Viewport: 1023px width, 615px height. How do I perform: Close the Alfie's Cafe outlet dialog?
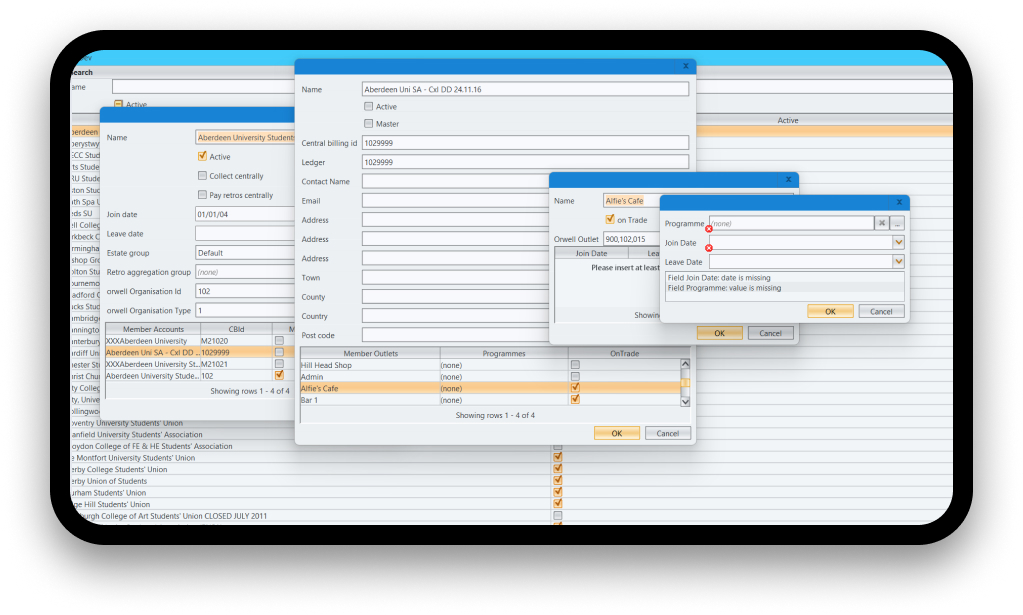788,179
